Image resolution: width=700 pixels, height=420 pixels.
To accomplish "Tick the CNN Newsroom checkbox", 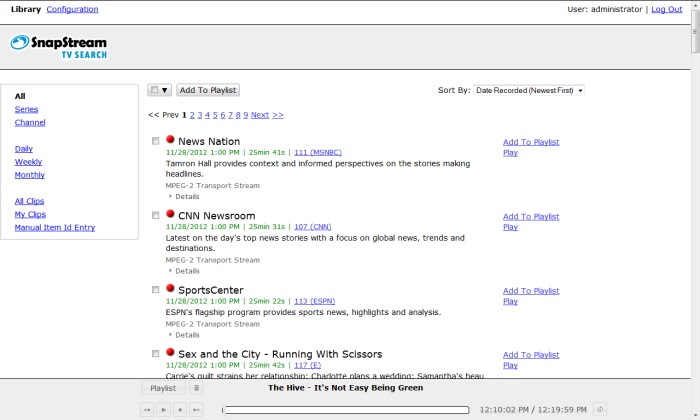I will (x=155, y=216).
